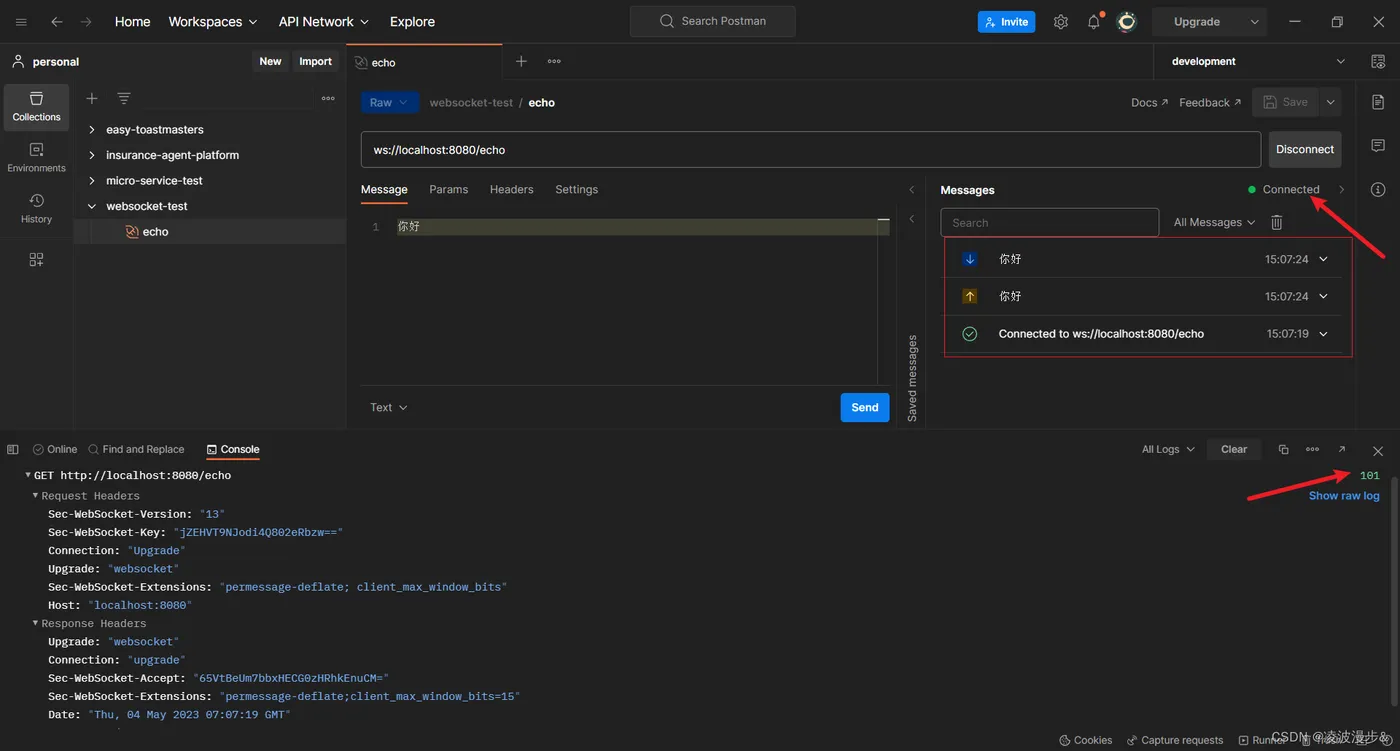Expand the micro-service-test collection

tap(92, 181)
